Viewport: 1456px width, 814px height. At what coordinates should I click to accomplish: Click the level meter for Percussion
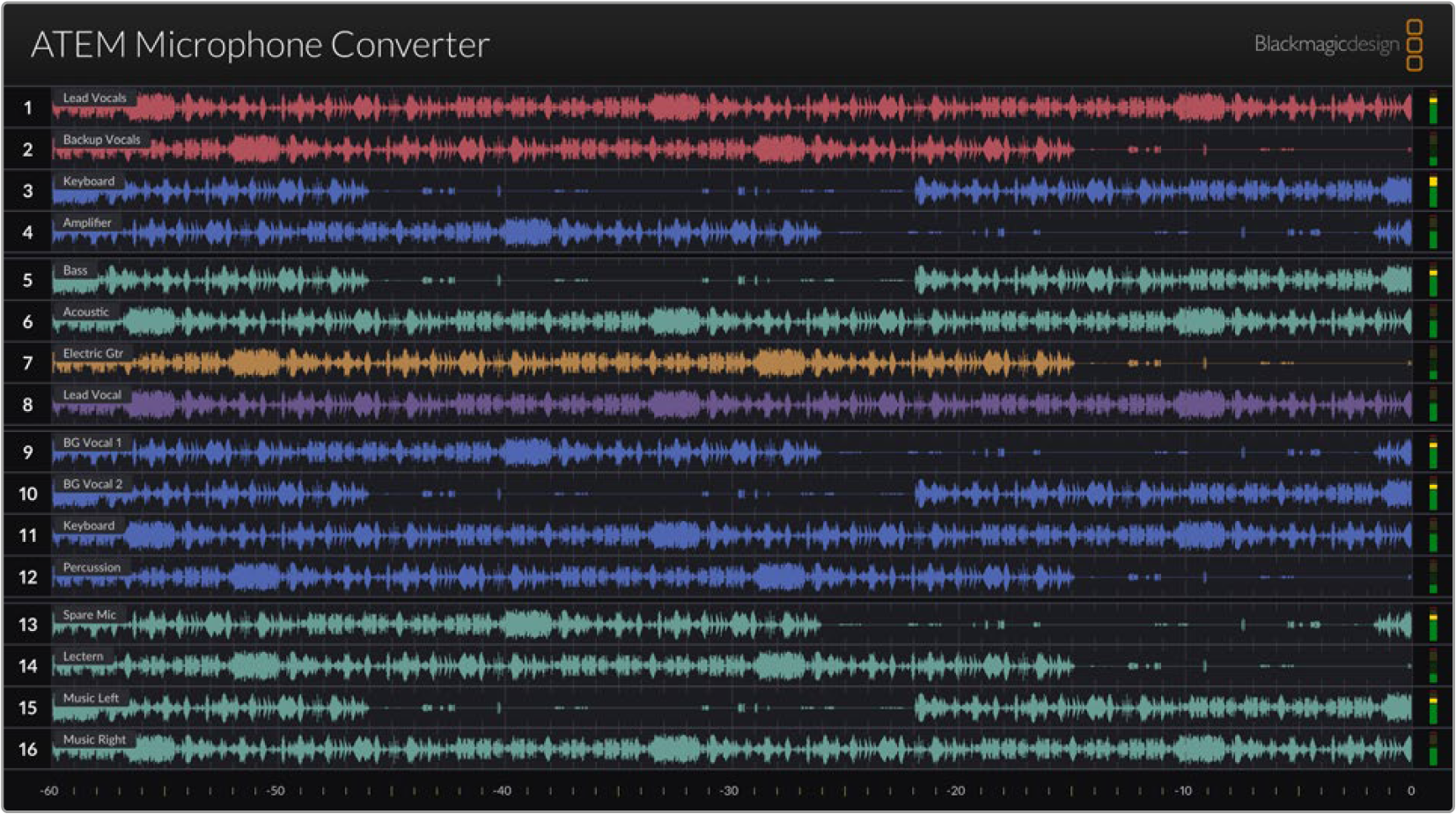pos(1433,576)
